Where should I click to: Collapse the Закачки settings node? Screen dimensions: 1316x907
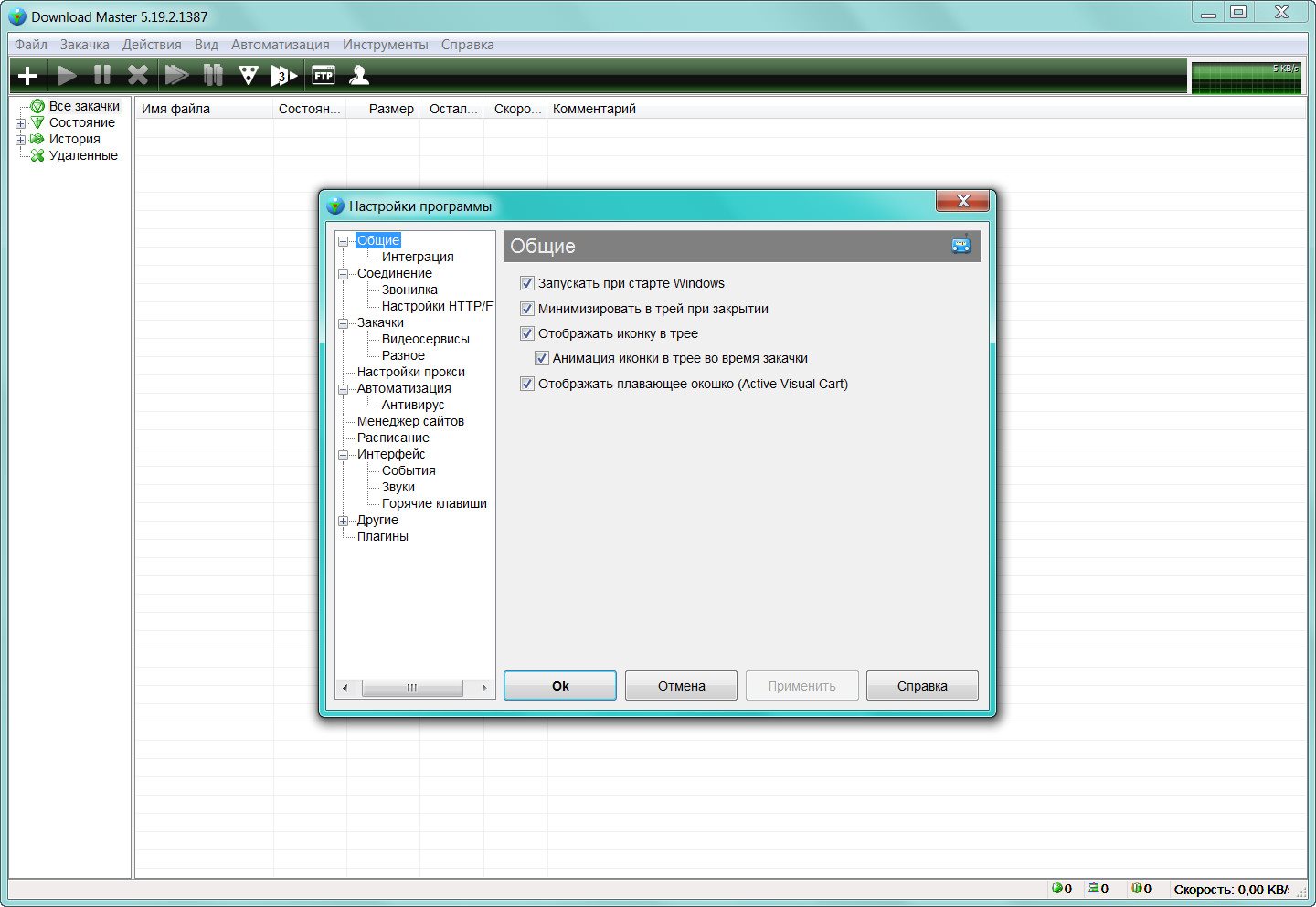click(344, 323)
